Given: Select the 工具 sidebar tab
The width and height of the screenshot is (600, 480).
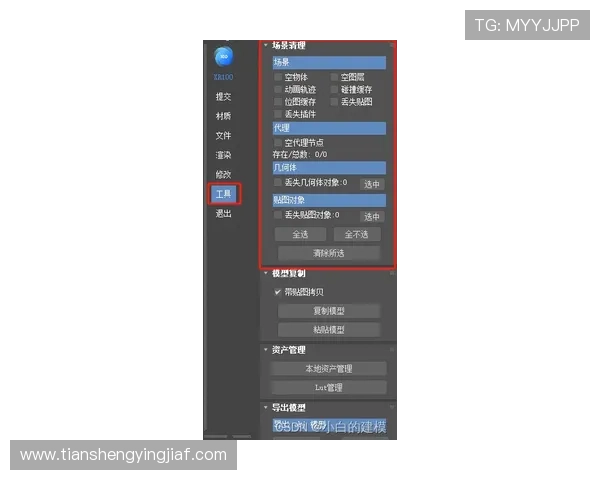Looking at the screenshot, I should click(x=224, y=194).
